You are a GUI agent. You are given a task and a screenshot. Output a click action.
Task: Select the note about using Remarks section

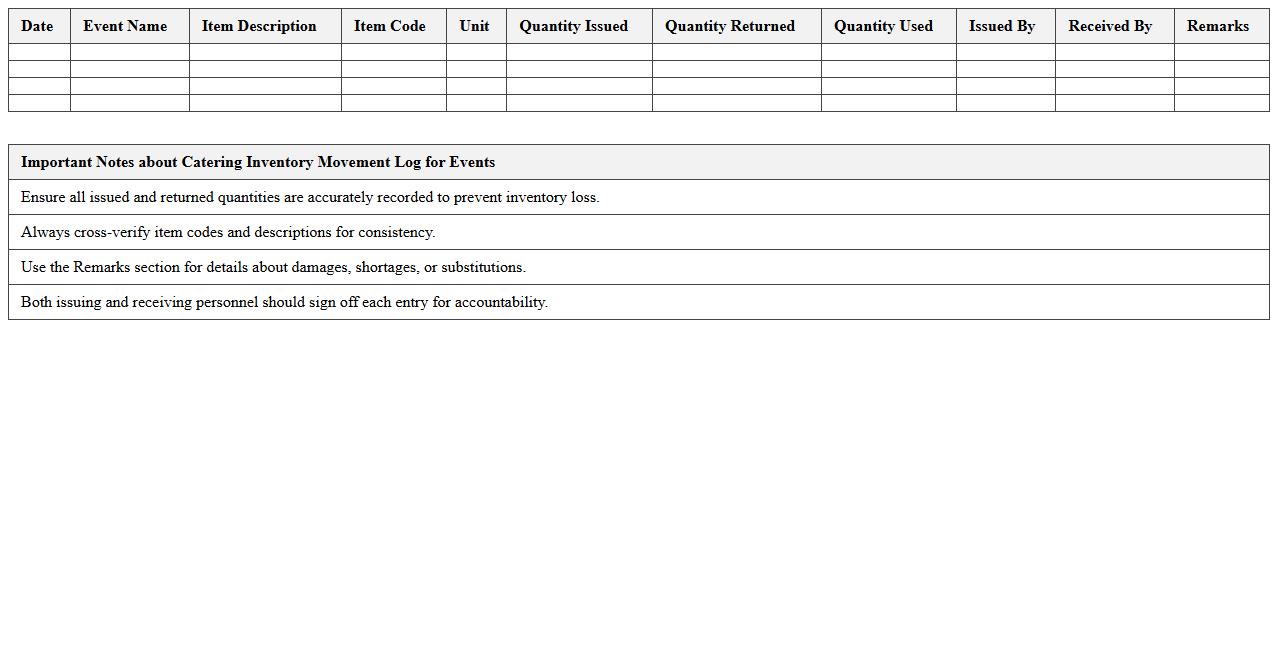(273, 267)
